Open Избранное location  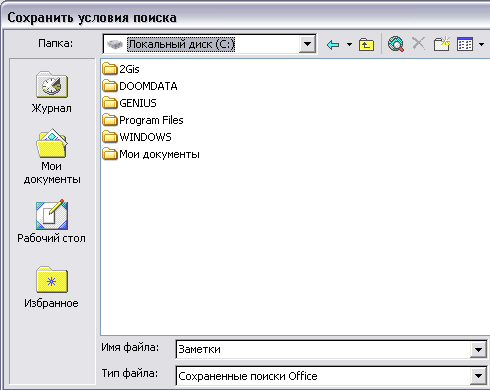(x=52, y=287)
